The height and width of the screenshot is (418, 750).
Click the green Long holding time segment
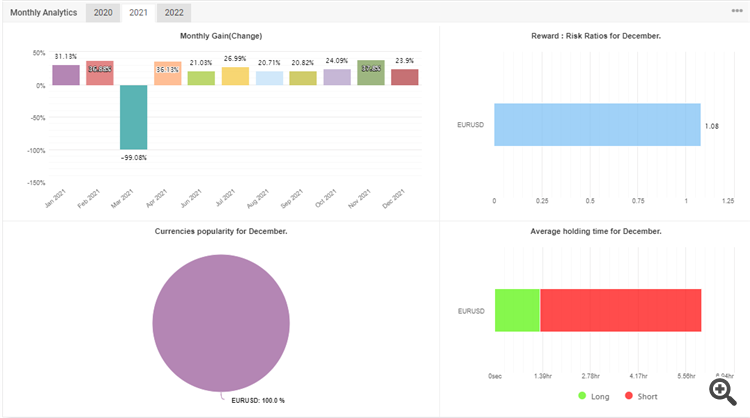(x=518, y=310)
